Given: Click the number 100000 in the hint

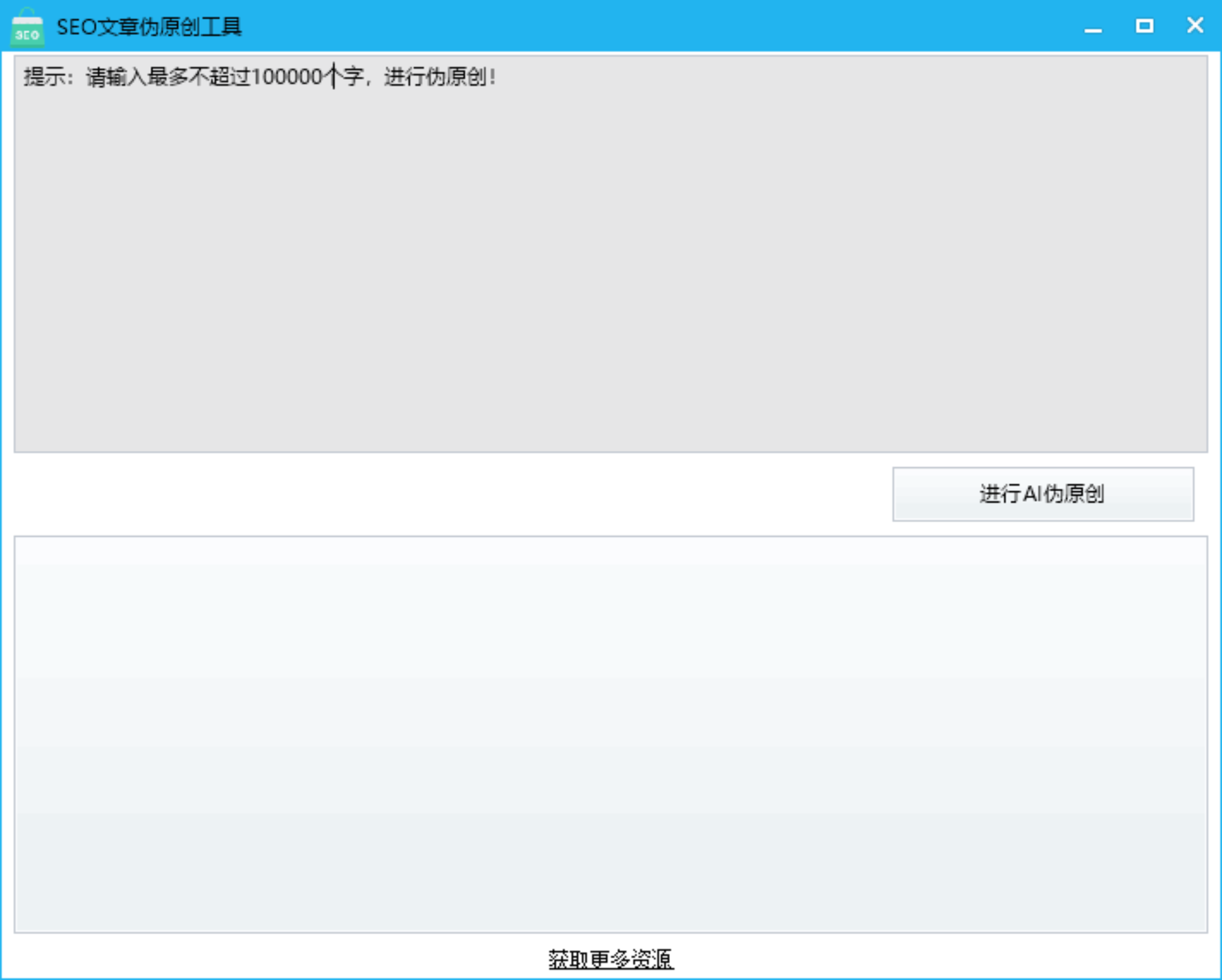Looking at the screenshot, I should point(286,77).
